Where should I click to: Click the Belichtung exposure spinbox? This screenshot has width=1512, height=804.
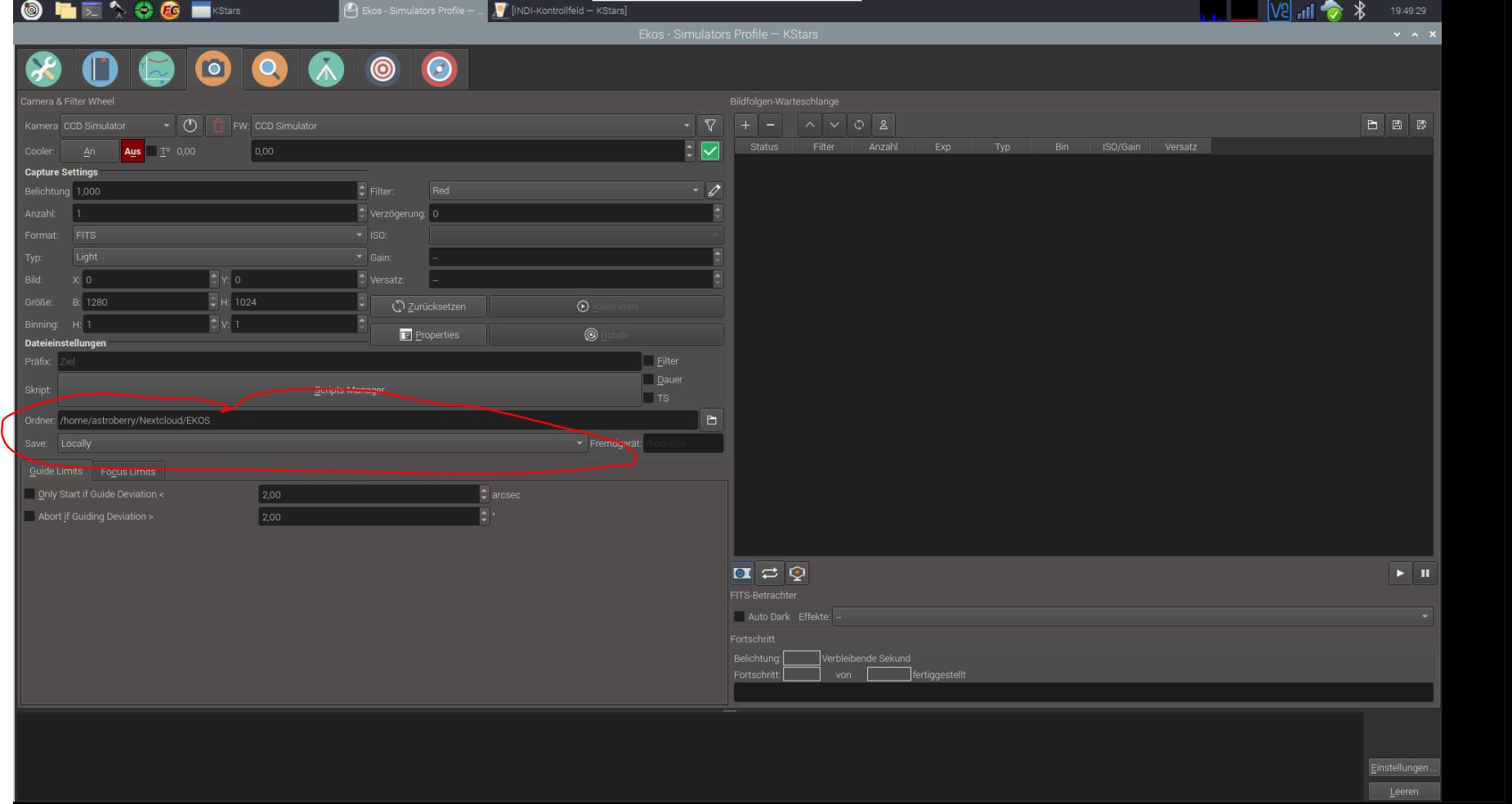220,191
